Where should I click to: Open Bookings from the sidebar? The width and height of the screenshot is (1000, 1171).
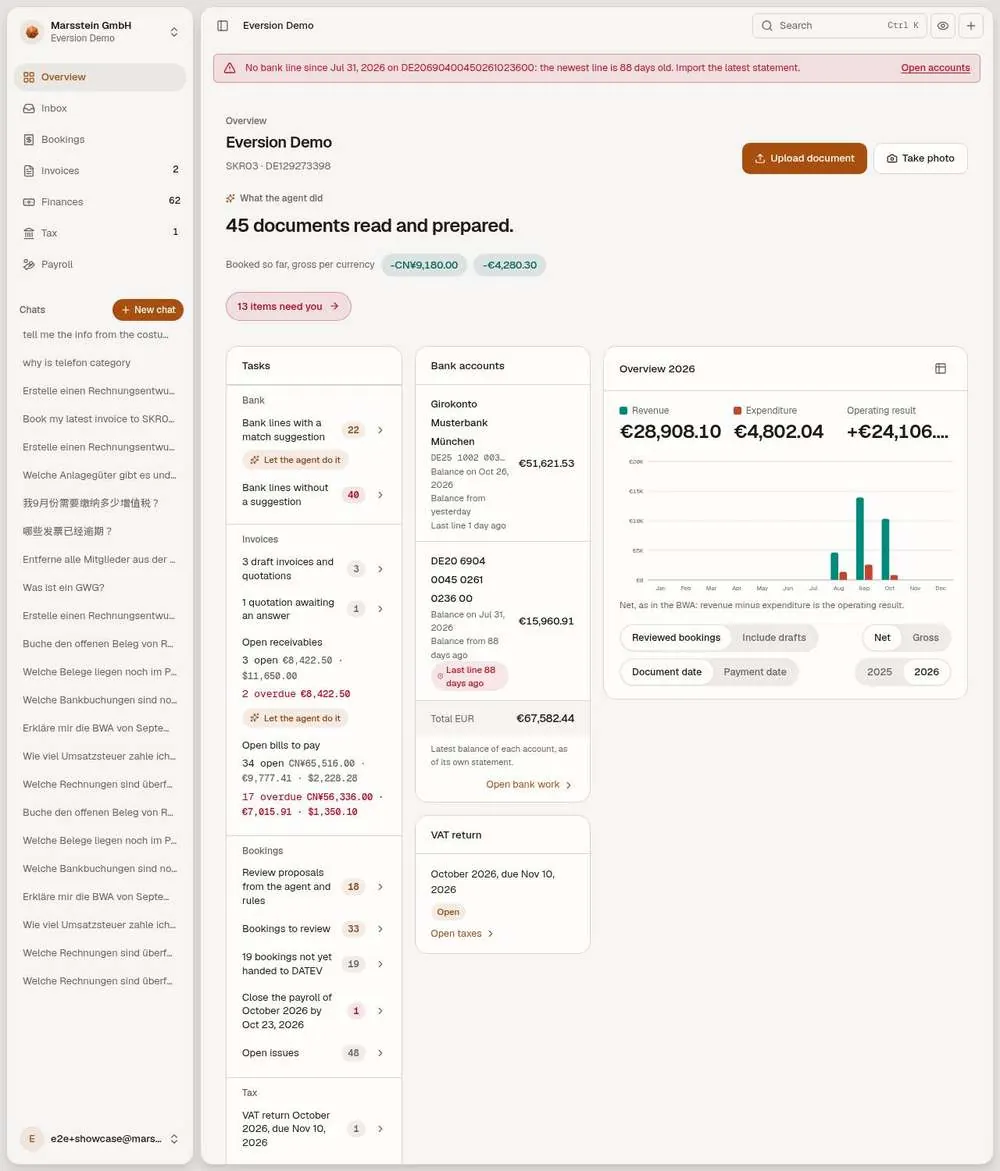[x=100, y=140]
